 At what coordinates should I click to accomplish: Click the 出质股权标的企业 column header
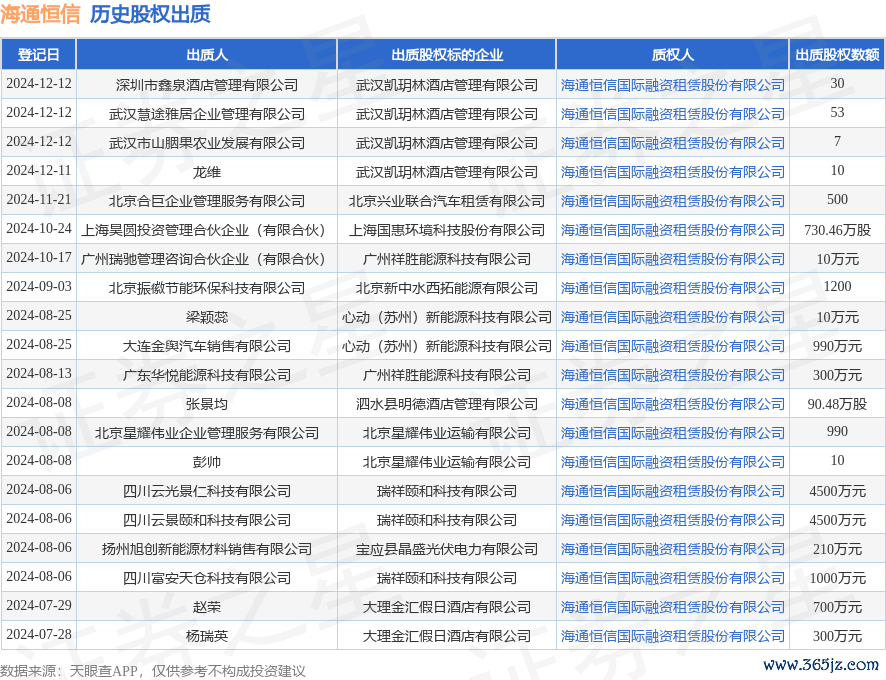point(447,55)
